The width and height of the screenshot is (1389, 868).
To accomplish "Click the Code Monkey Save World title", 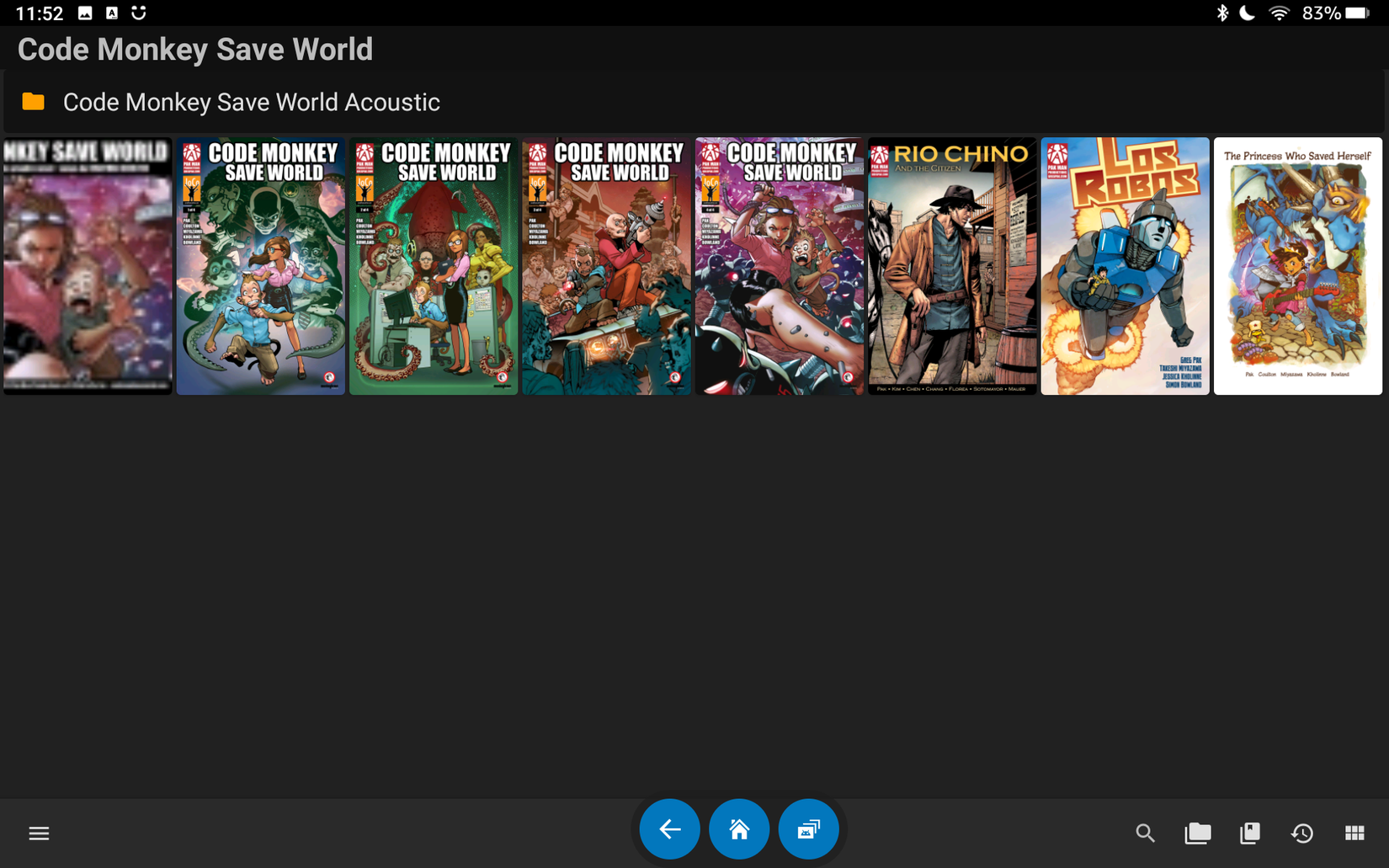I will (x=195, y=50).
